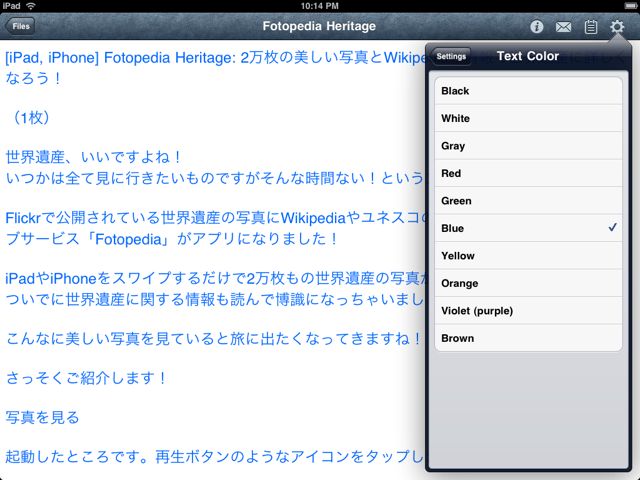The width and height of the screenshot is (640, 480).
Task: Tap the iPad label in the status bar
Action: [x=11, y=6]
